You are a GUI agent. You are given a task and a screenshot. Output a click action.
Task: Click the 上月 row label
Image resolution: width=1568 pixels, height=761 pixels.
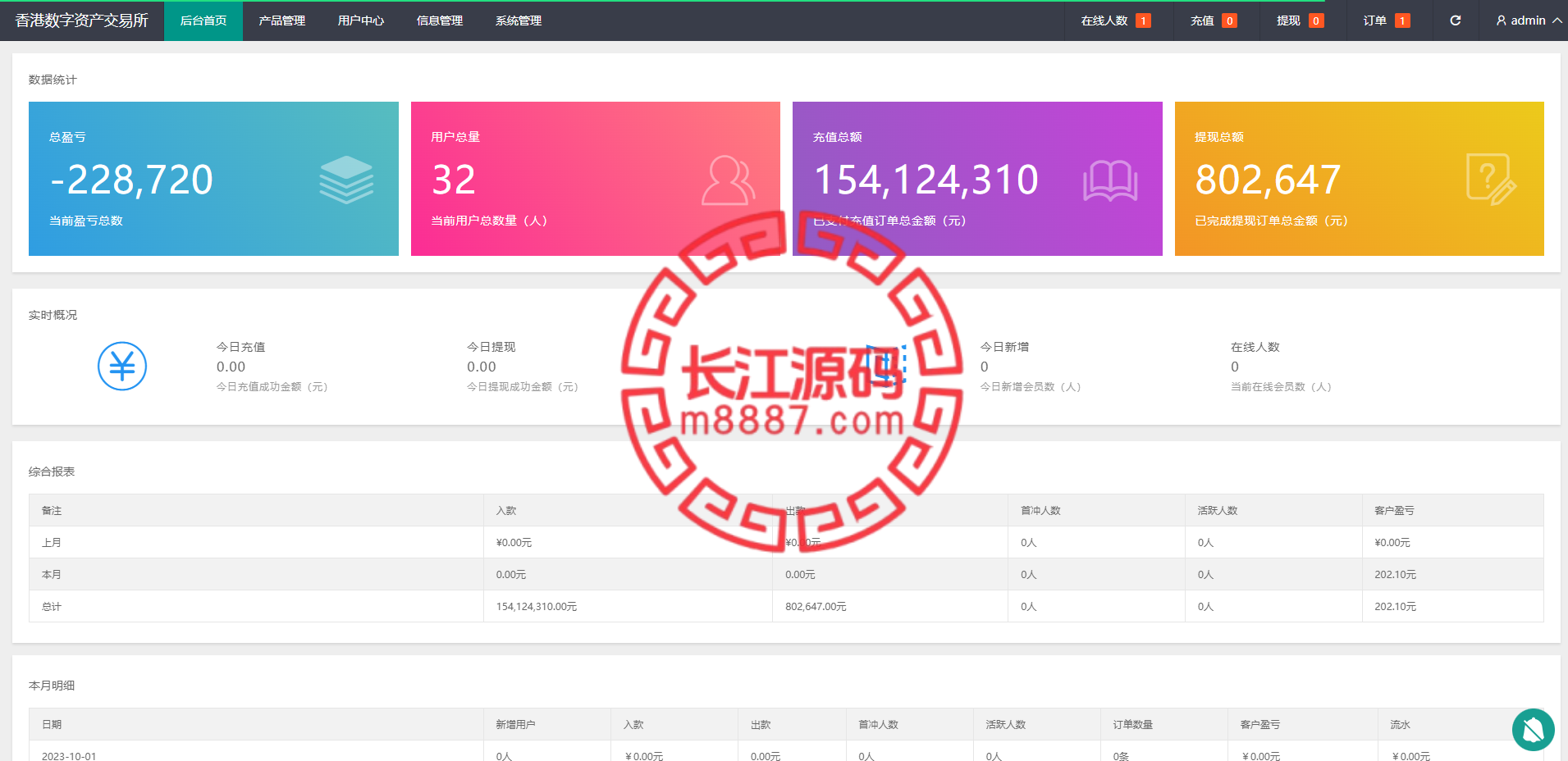pyautogui.click(x=52, y=543)
